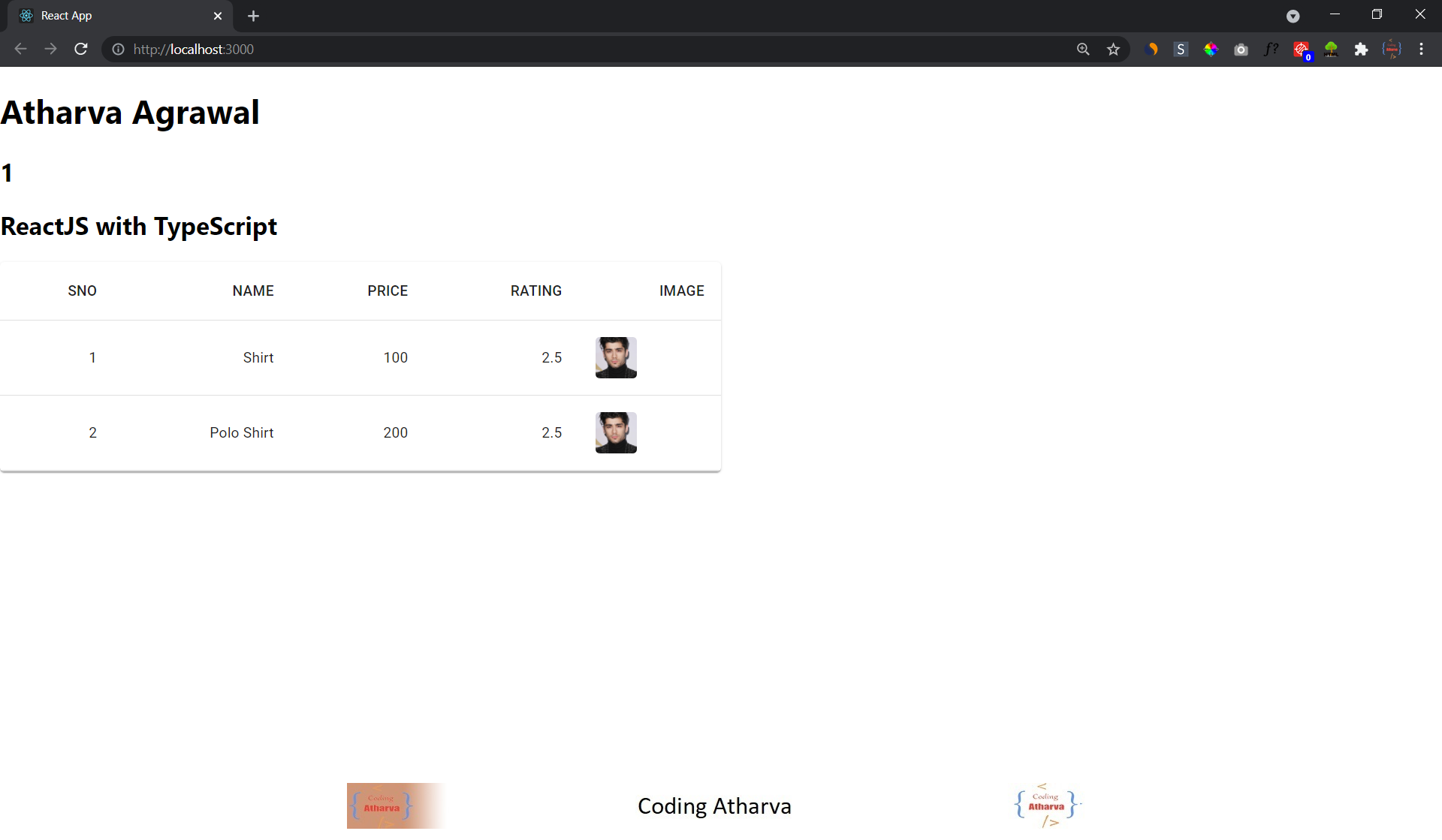Navigate back using the back arrow
1442x840 pixels.
coord(20,49)
